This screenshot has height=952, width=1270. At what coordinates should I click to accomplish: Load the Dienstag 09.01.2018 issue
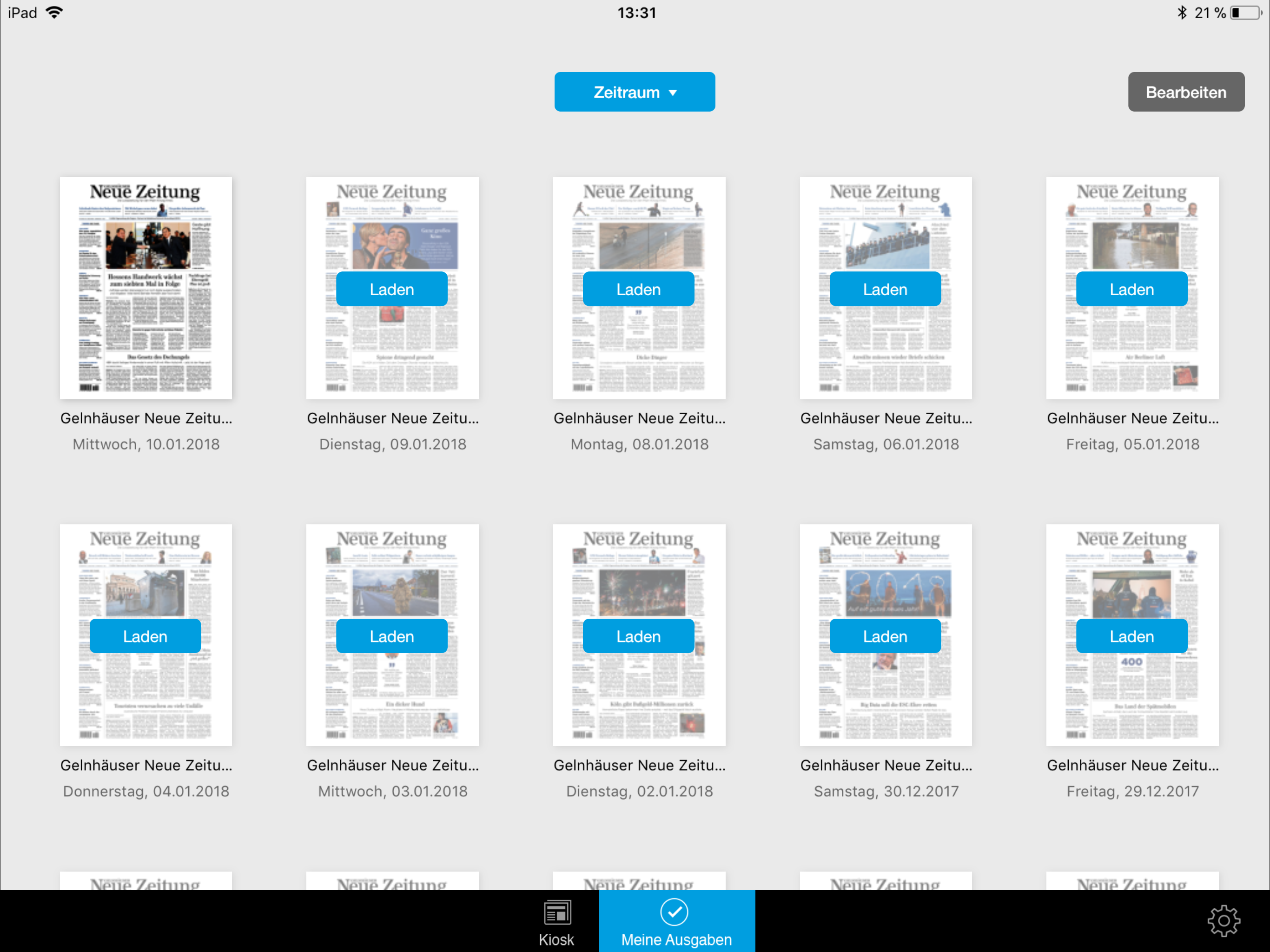pyautogui.click(x=391, y=289)
